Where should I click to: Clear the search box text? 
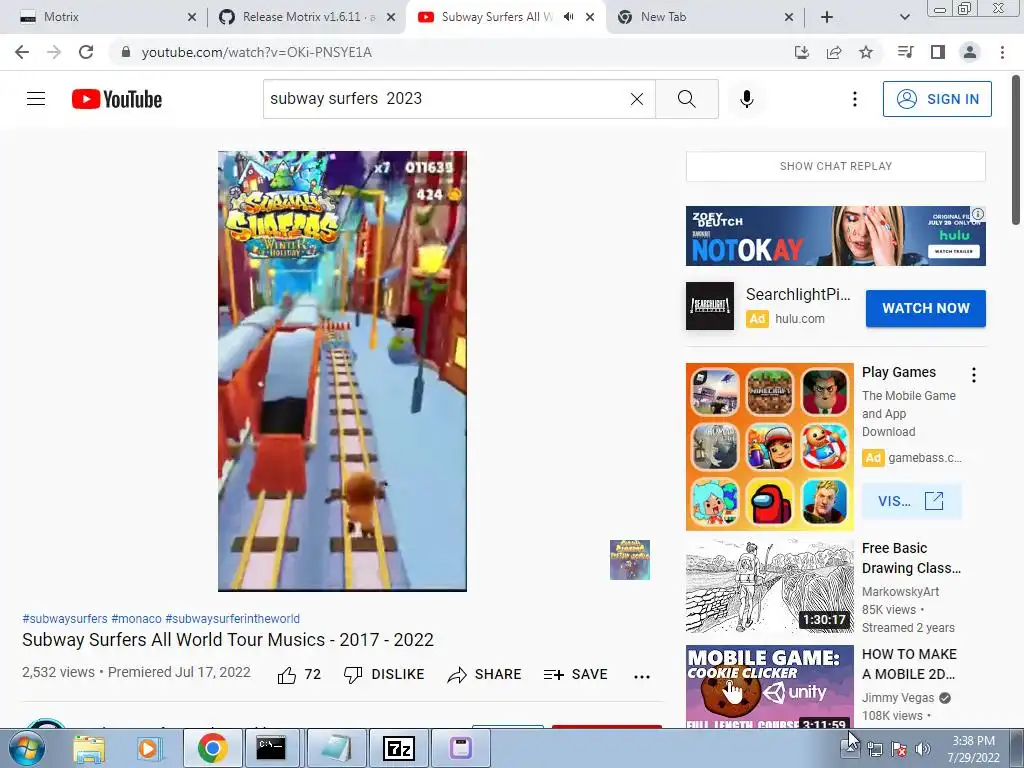[x=637, y=99]
